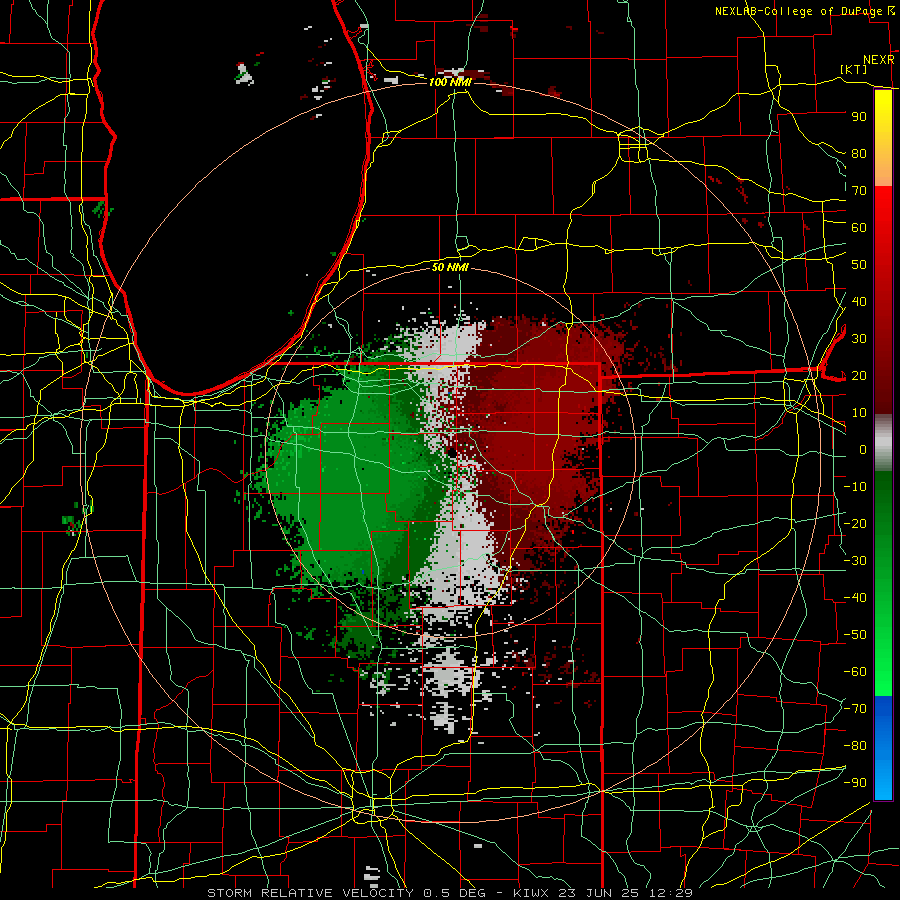Click the -20 value on the velocity scale

[855, 524]
